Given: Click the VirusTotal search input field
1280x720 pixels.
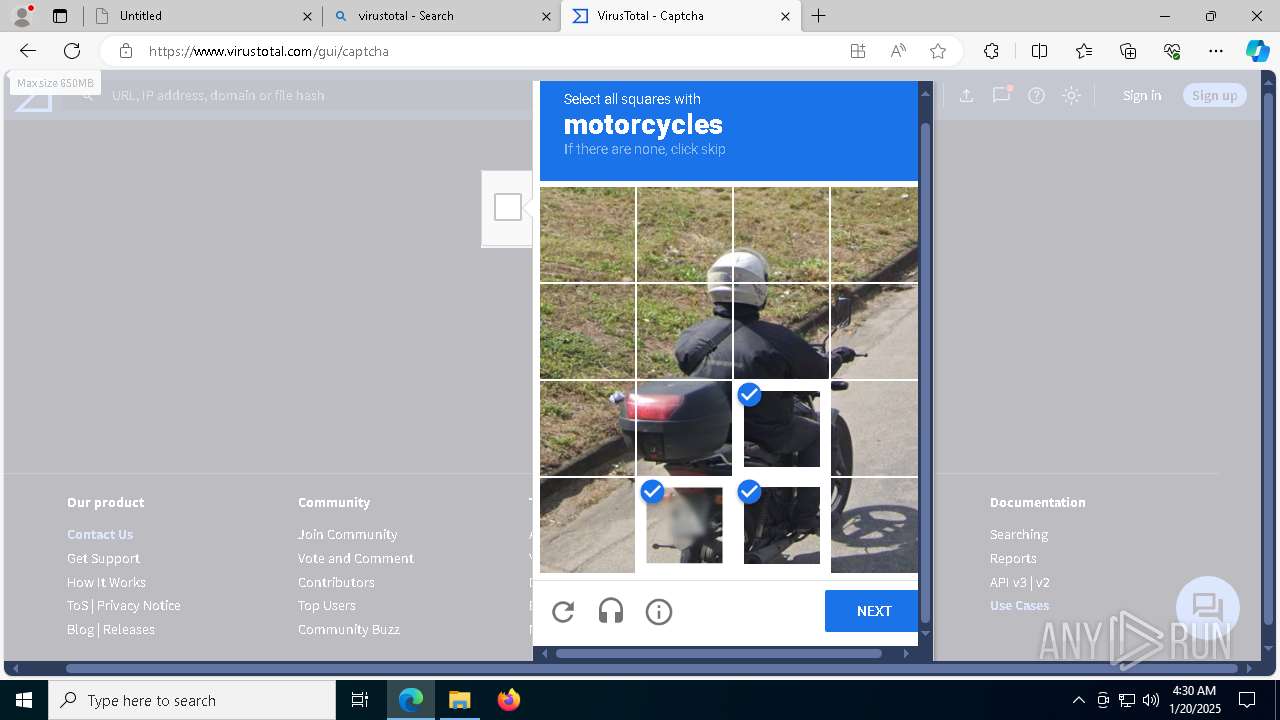Looking at the screenshot, I should pyautogui.click(x=320, y=95).
